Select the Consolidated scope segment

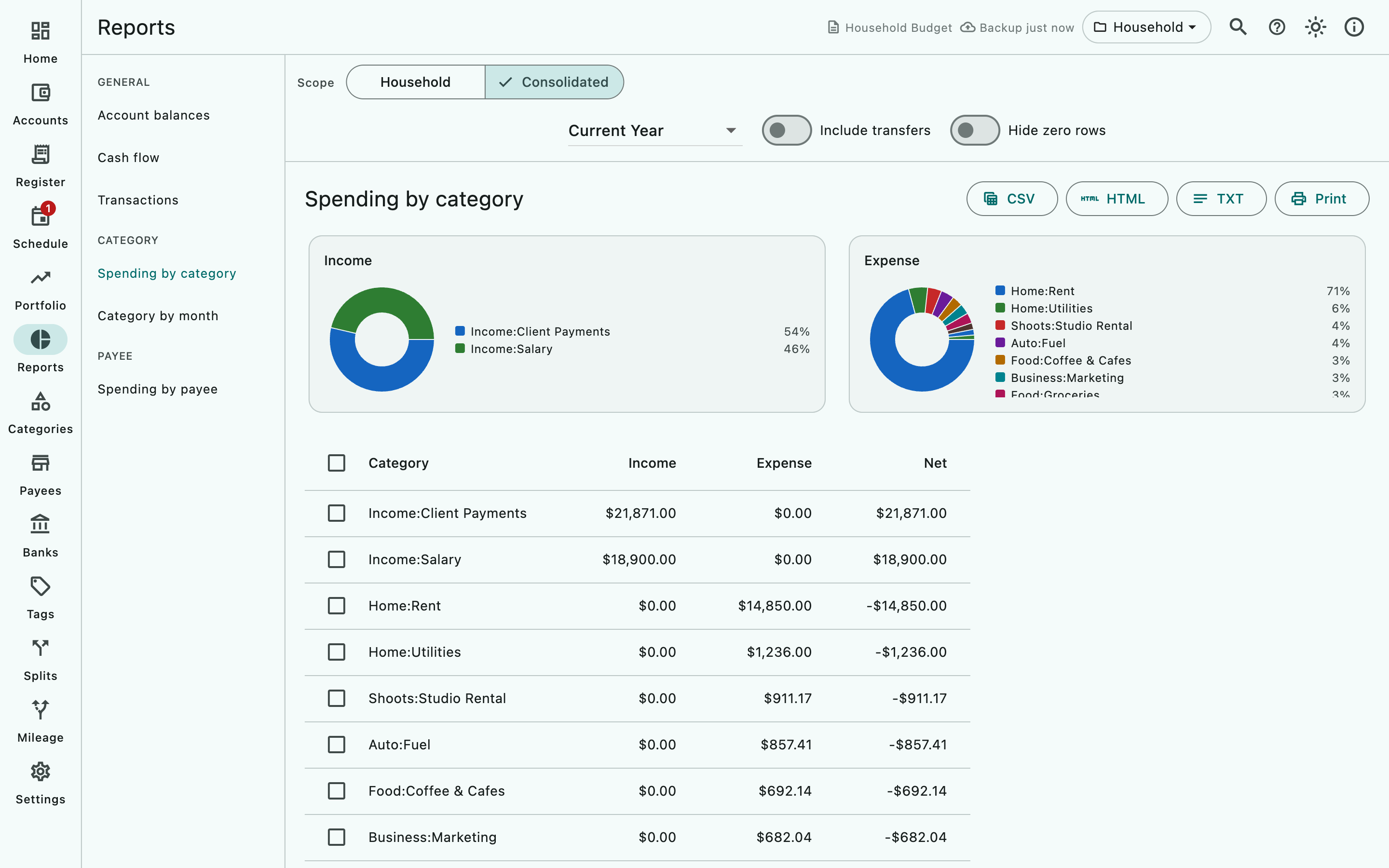pyautogui.click(x=554, y=82)
